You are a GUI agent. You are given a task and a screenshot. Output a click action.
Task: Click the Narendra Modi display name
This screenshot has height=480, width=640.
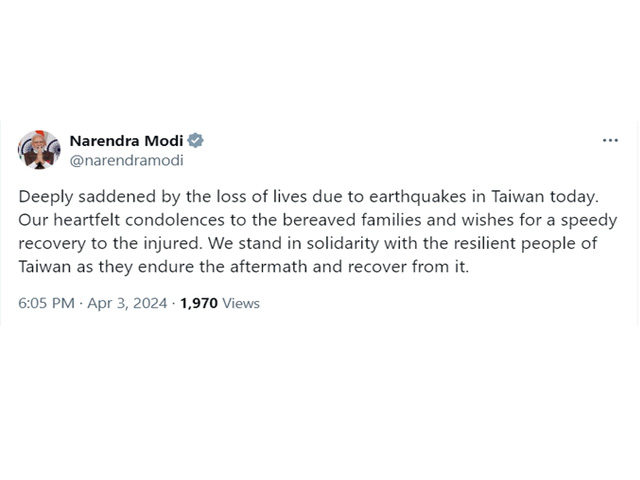[127, 141]
